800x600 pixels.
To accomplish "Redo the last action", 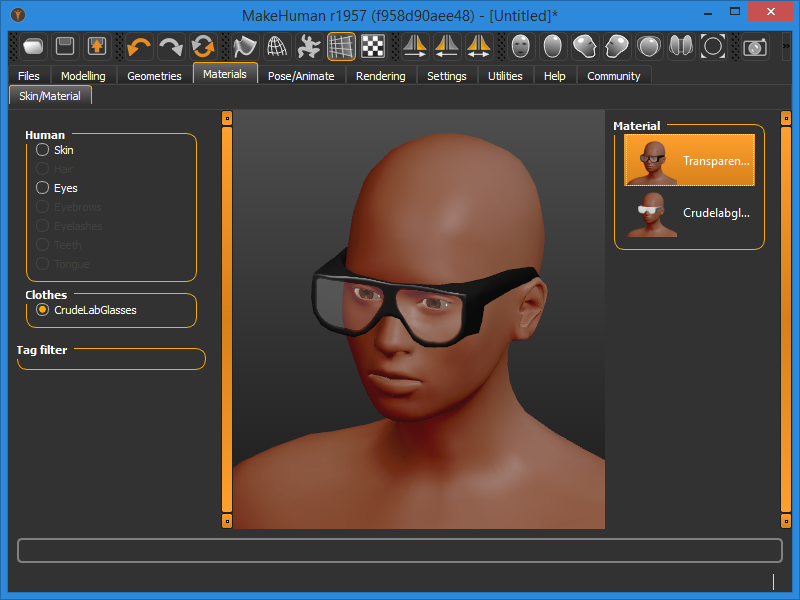I will pos(170,47).
